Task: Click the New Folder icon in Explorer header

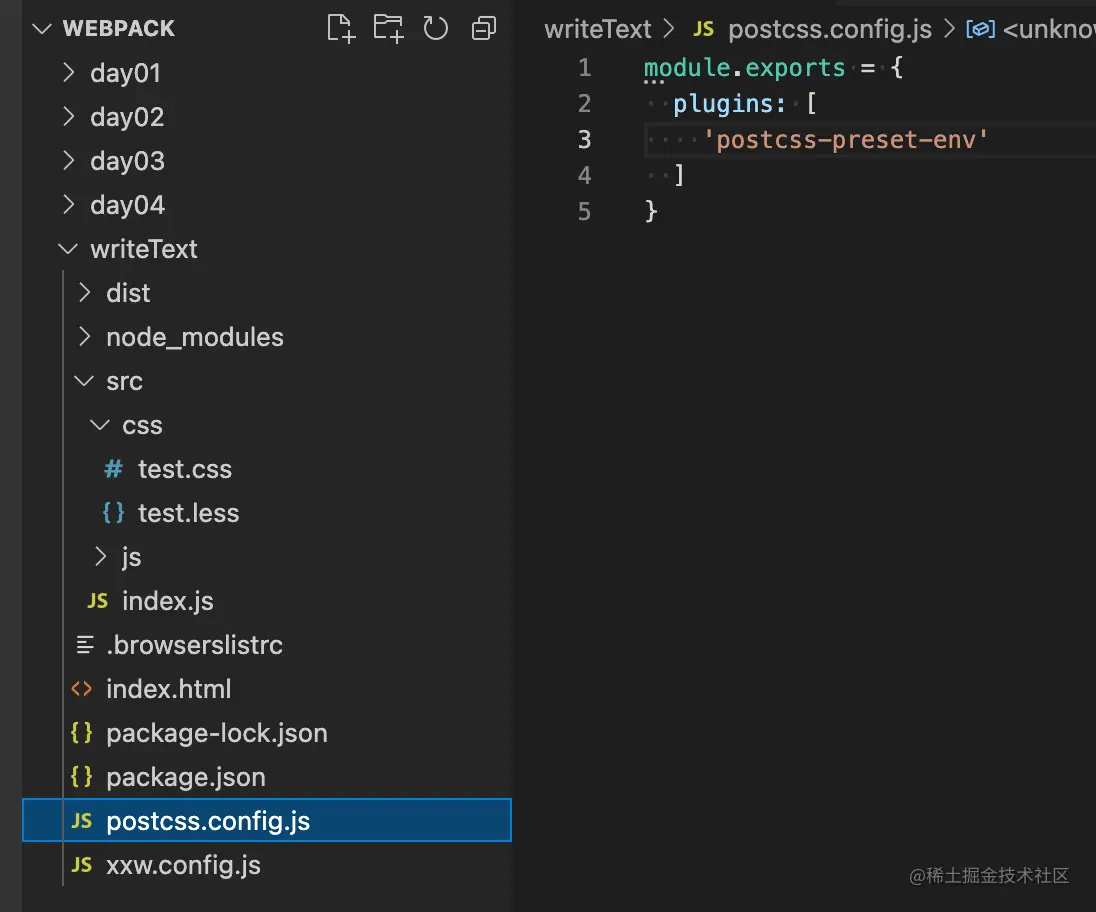Action: pos(388,28)
